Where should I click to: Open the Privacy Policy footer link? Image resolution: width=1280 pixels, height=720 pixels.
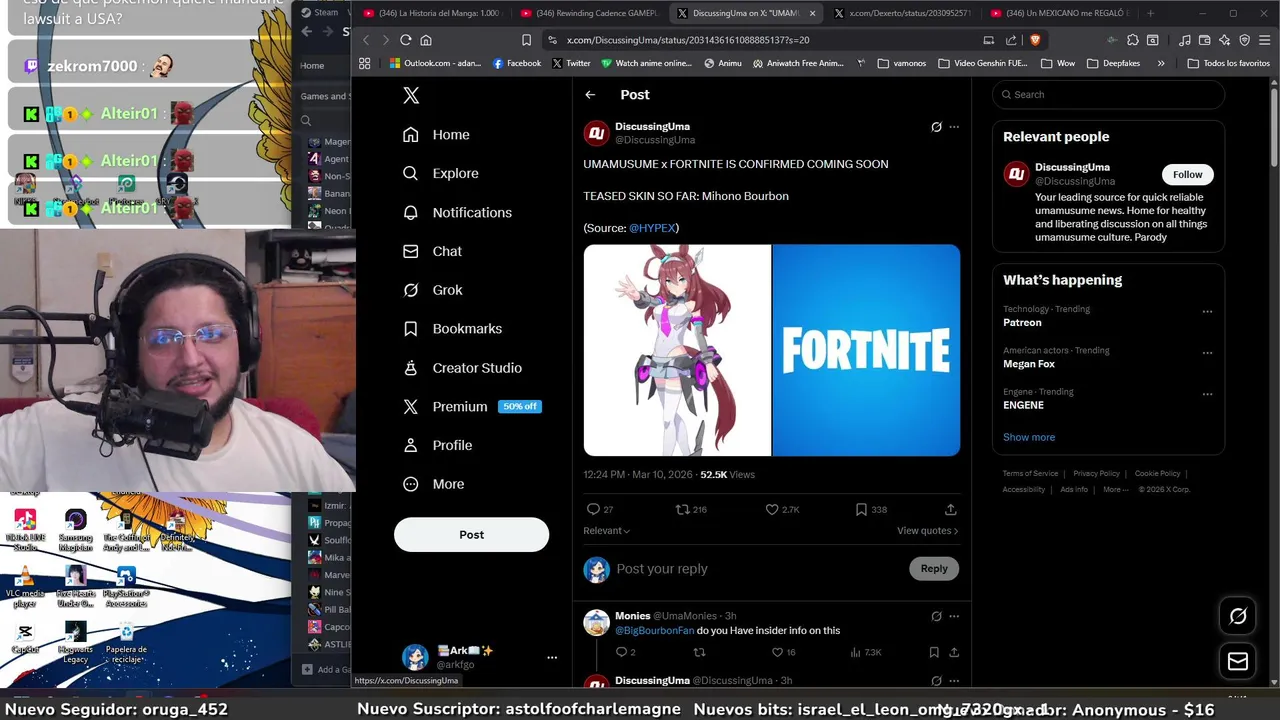tap(1096, 474)
